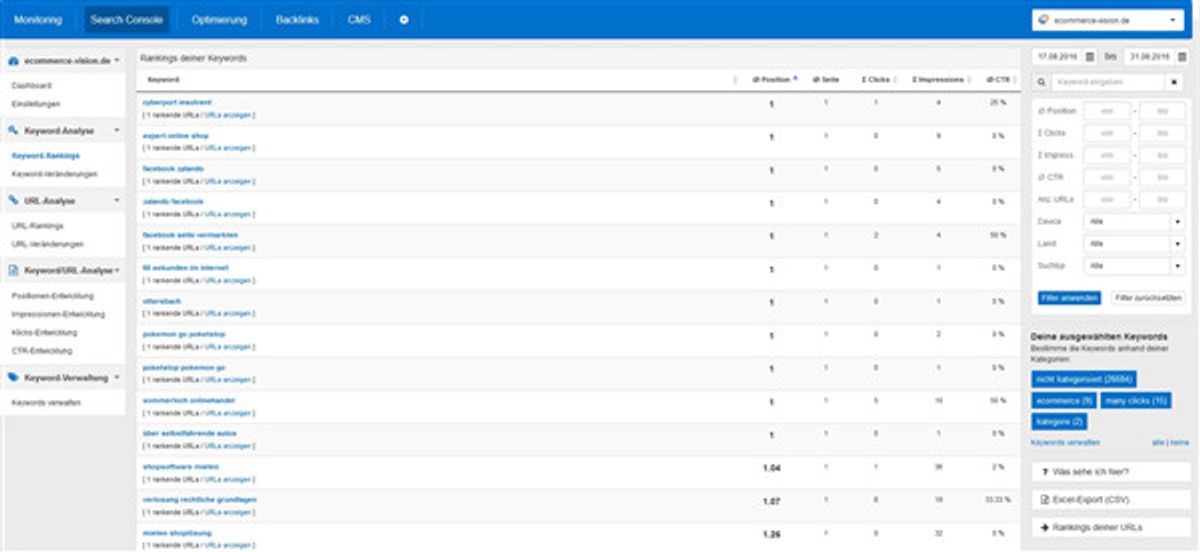Click the Ø Position 'von' filter field
Screen dimensions: 1200x552
coord(1107,111)
